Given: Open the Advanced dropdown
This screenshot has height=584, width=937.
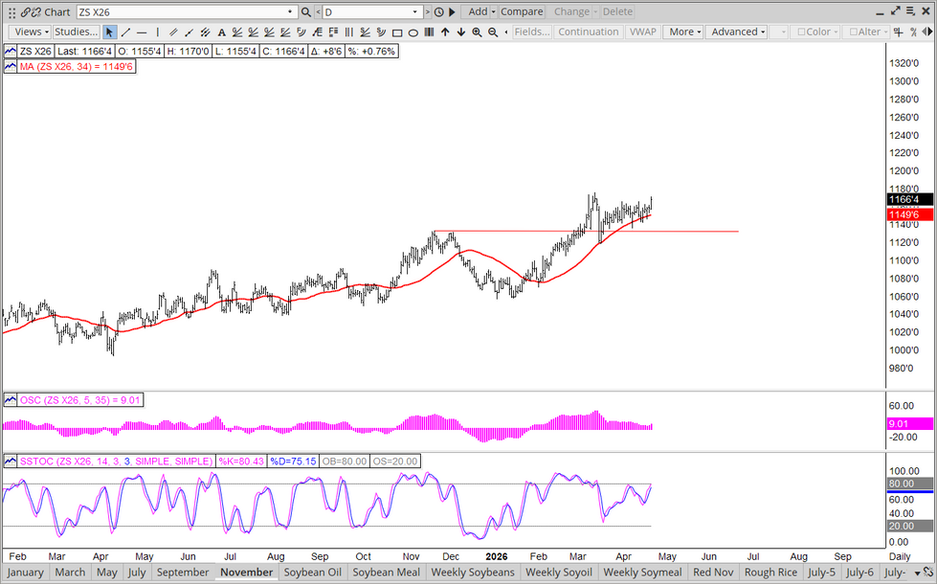Looking at the screenshot, I should [738, 32].
